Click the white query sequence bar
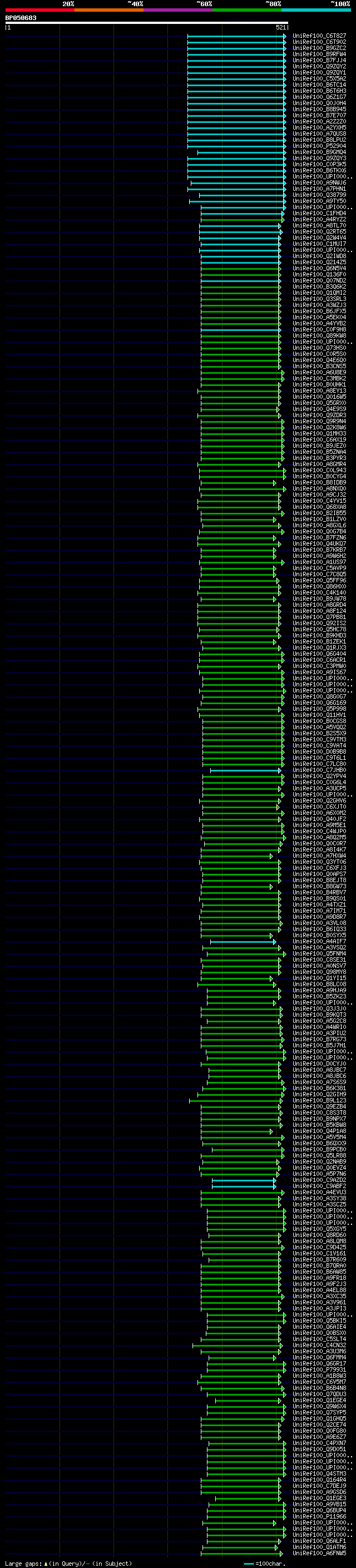 pos(147,23)
